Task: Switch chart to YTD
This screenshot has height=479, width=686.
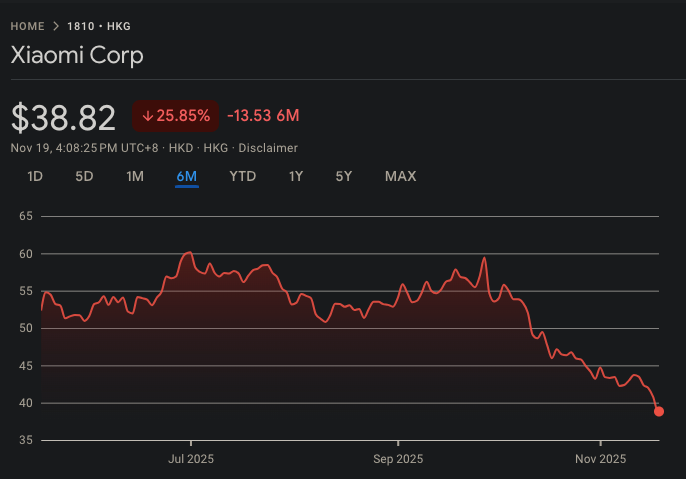Action: (243, 177)
